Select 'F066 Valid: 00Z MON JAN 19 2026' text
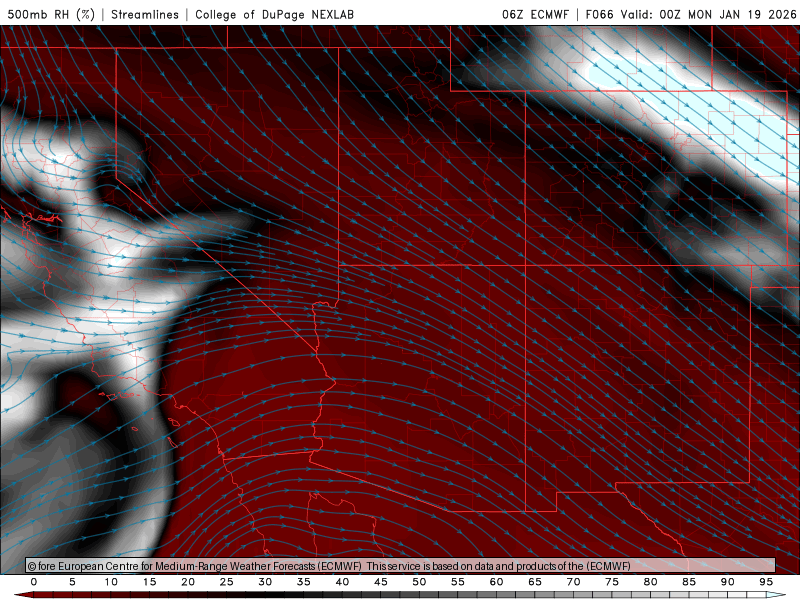 [x=691, y=14]
